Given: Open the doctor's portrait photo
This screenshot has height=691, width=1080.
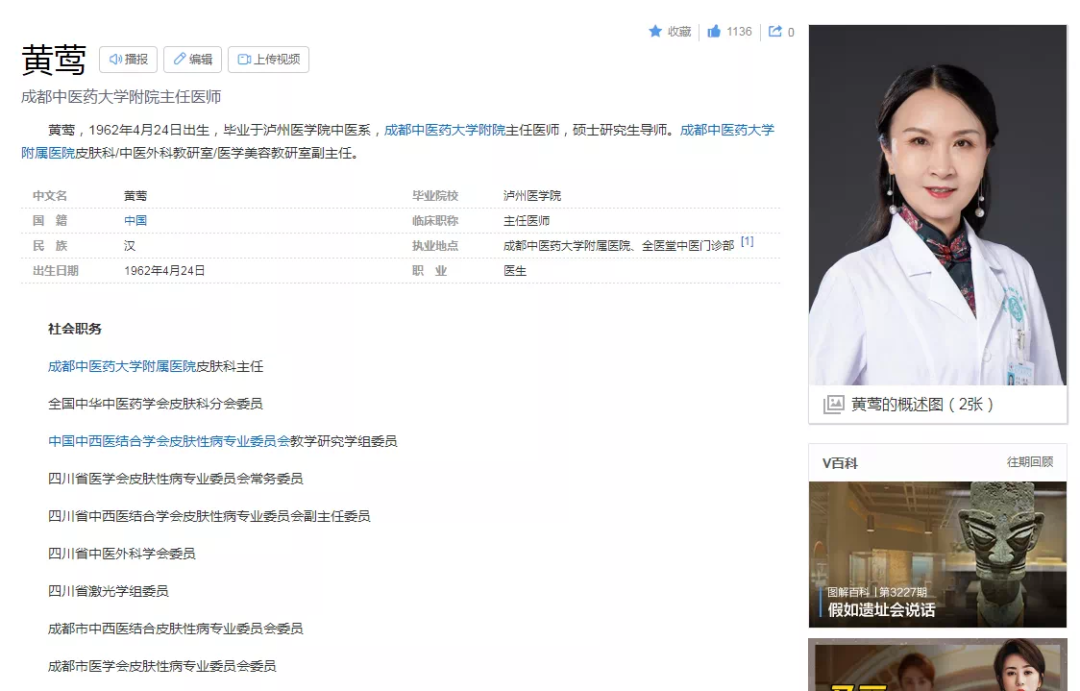Looking at the screenshot, I should 937,205.
